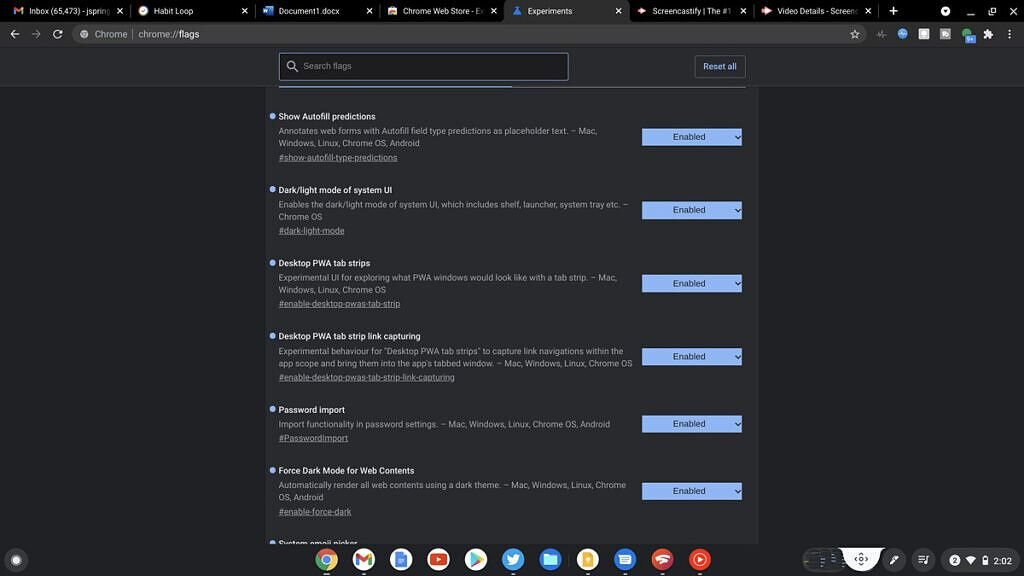Image resolution: width=1024 pixels, height=576 pixels.
Task: Launch YouTube from the shelf
Action: point(438,559)
